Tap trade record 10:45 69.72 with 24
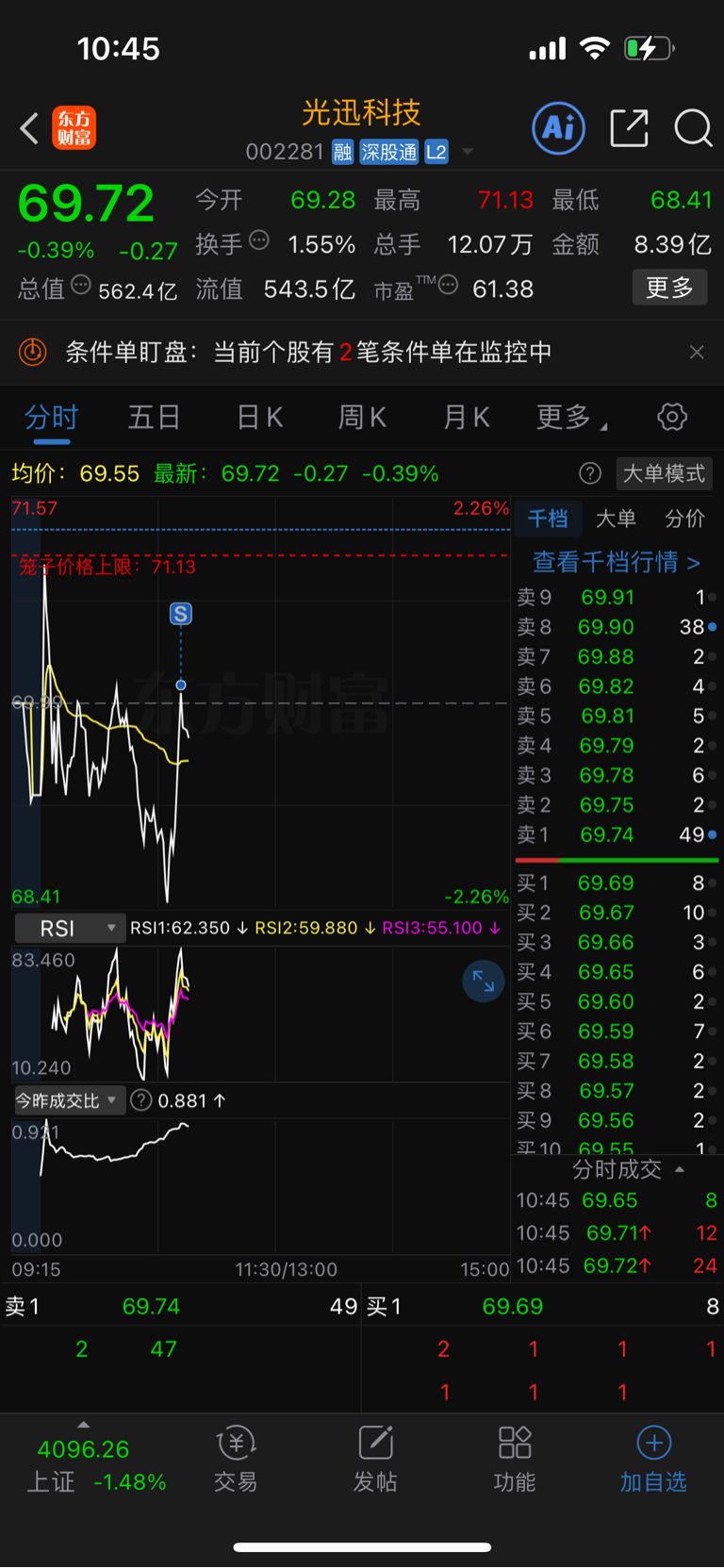The width and height of the screenshot is (724, 1568). [x=617, y=1265]
